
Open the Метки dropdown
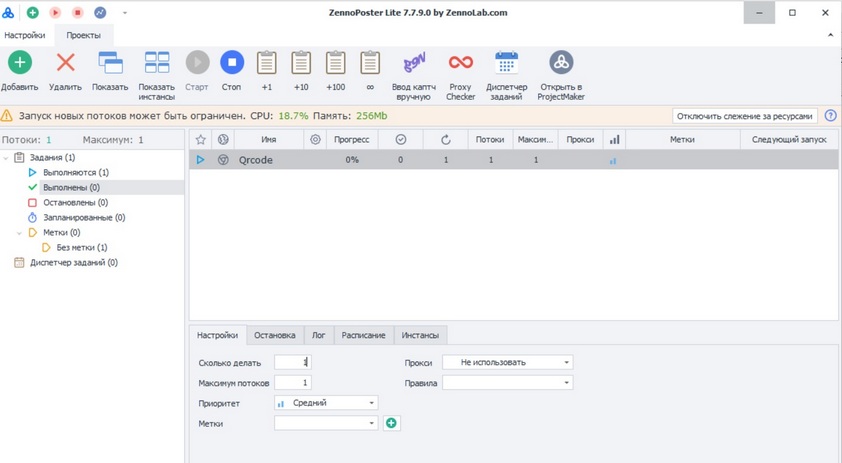[326, 423]
